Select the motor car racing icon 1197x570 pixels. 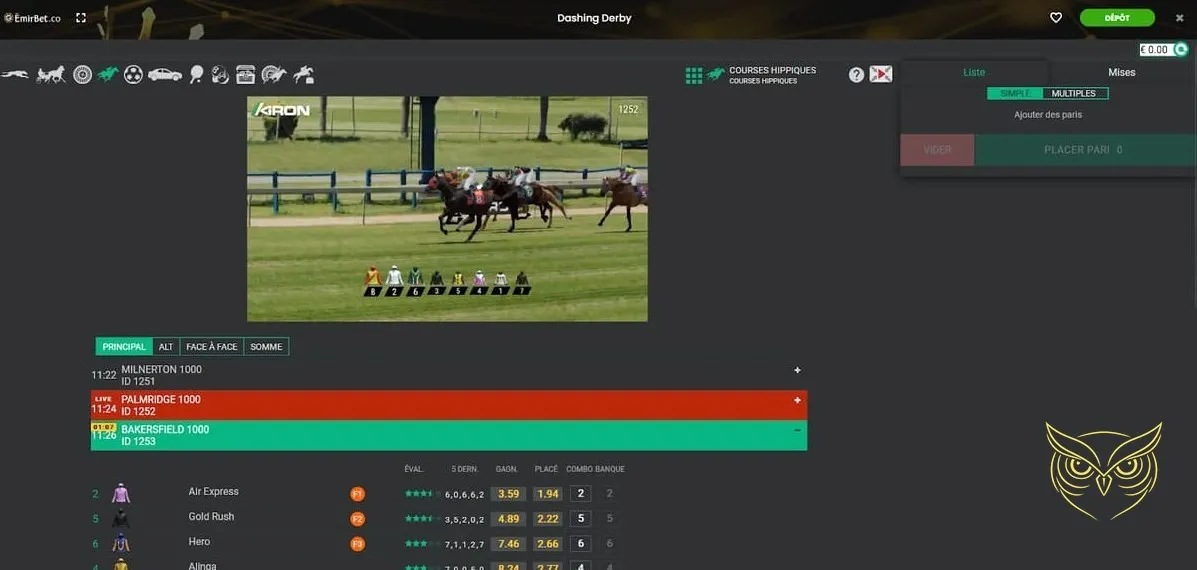(165, 74)
